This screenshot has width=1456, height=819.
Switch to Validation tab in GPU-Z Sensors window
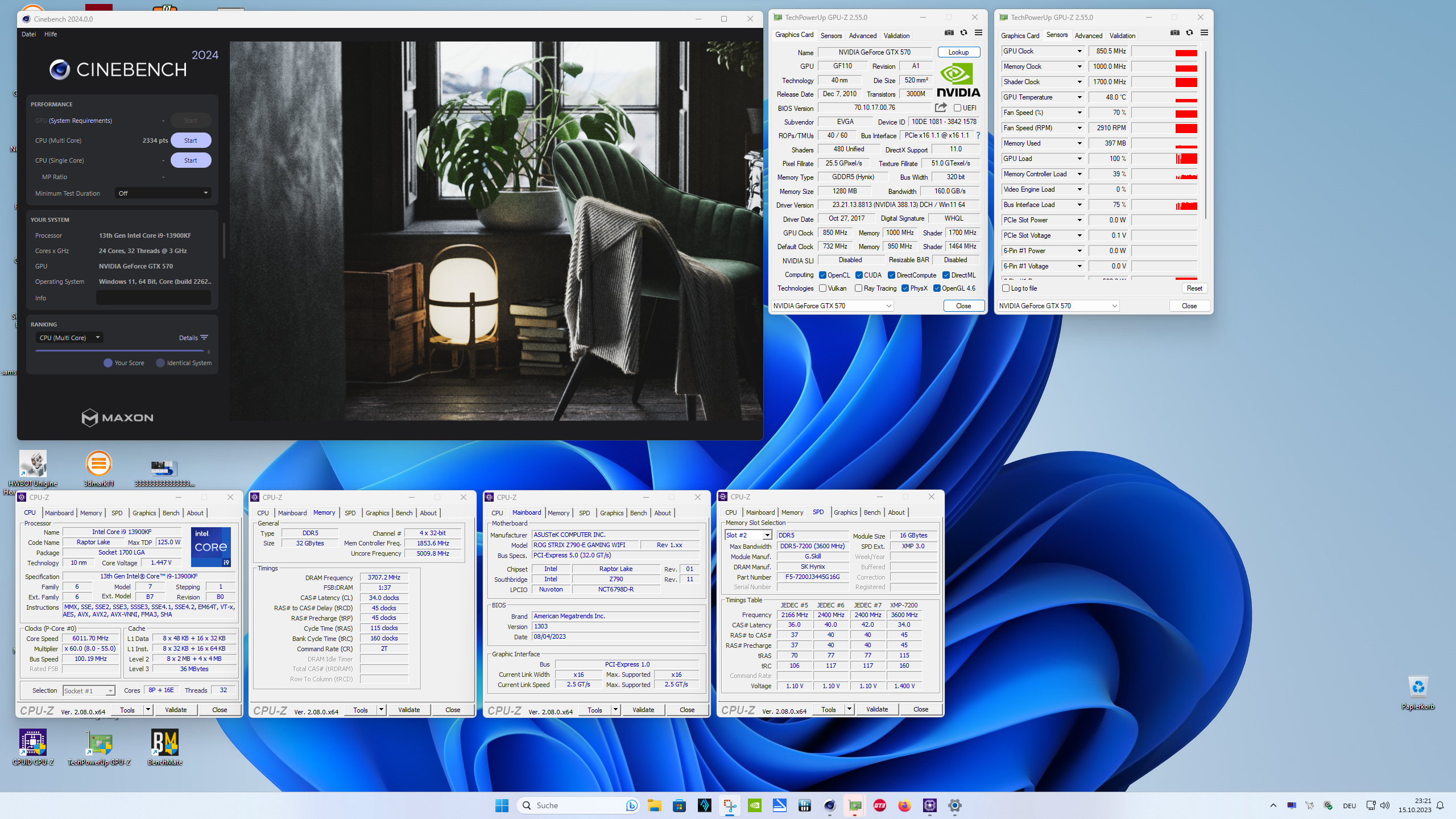click(x=1122, y=35)
